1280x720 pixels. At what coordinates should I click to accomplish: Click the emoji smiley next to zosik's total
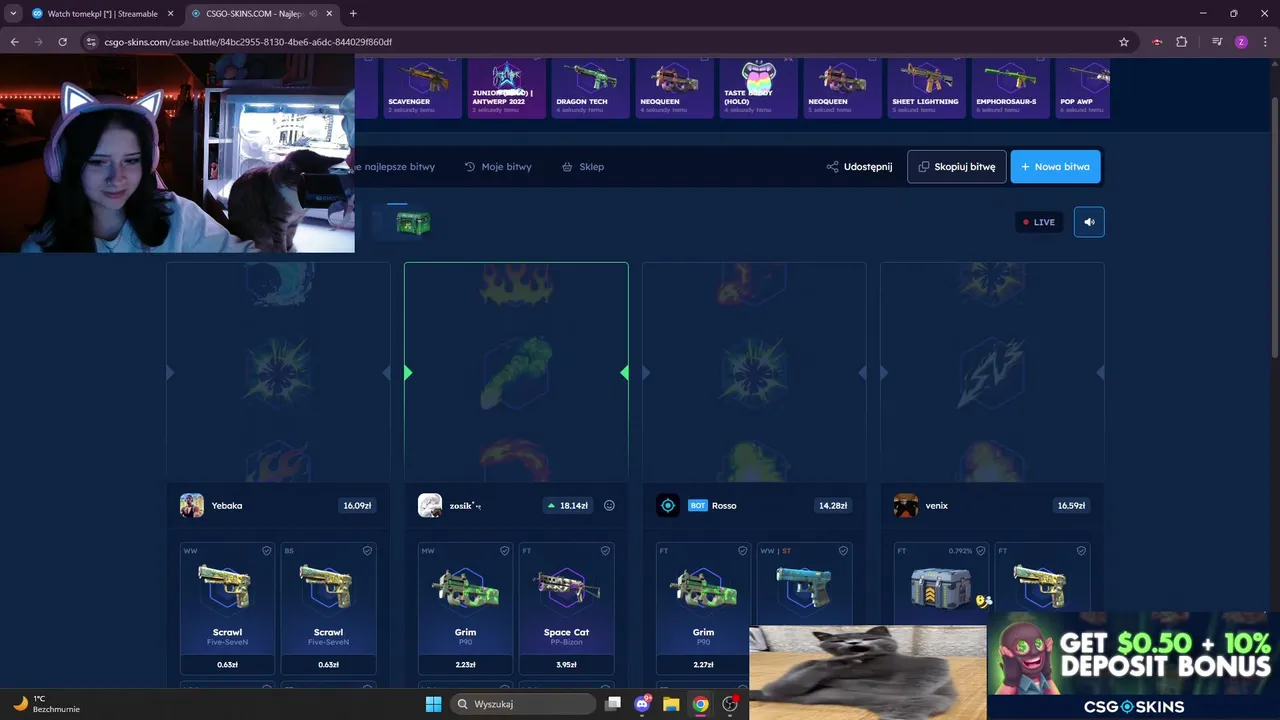pos(609,505)
